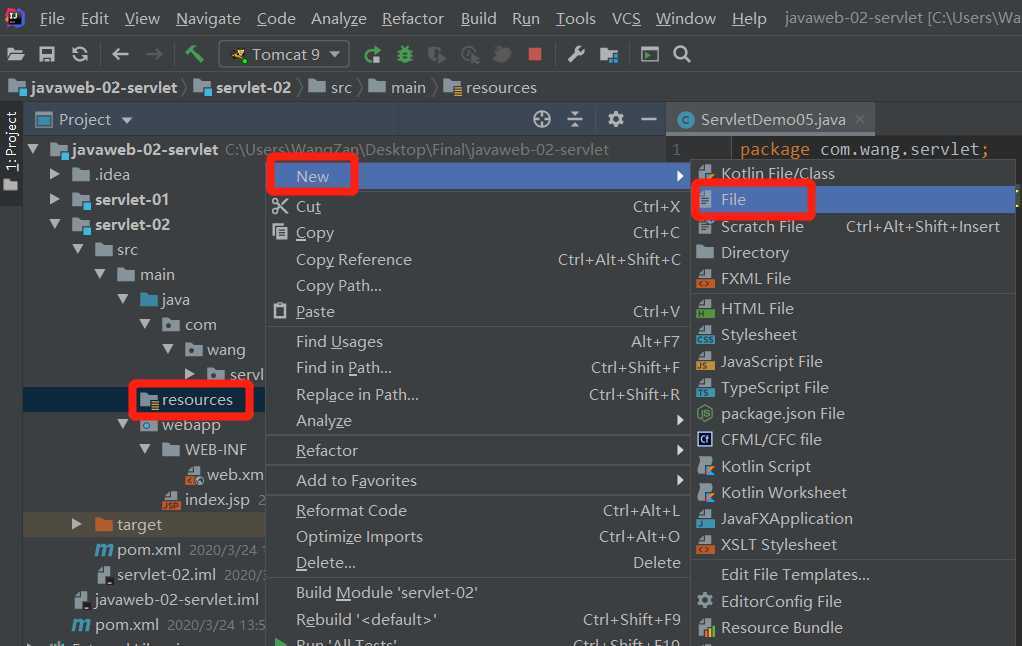Choose Resource Bundle in submenu
The image size is (1022, 646).
pyautogui.click(x=854, y=628)
